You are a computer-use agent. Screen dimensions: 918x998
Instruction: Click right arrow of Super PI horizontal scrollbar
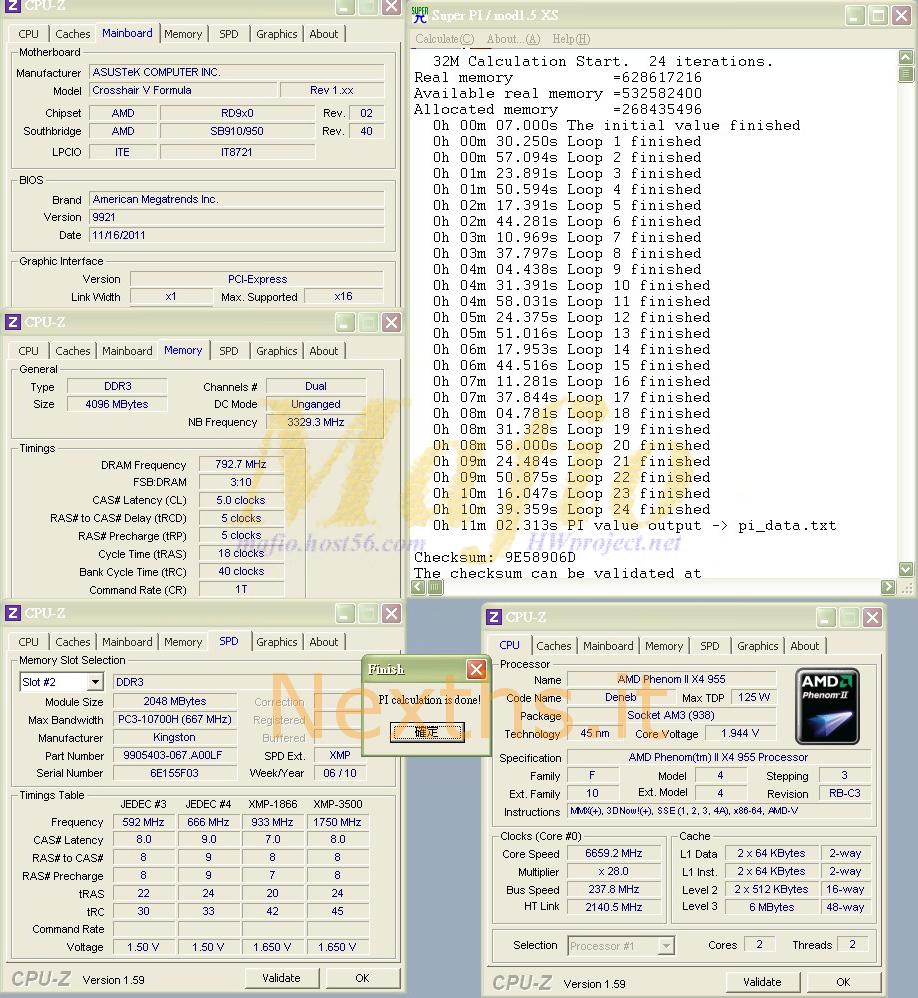(888, 587)
